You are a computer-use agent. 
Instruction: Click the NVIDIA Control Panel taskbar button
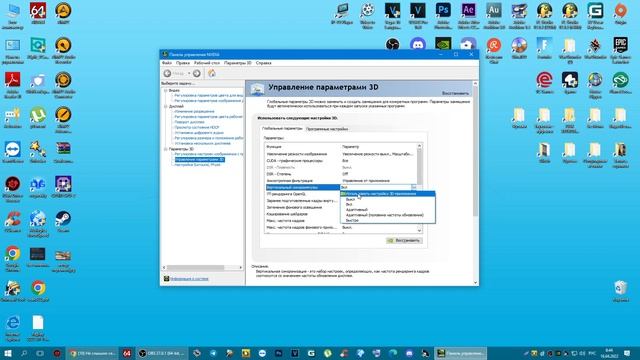point(460,353)
